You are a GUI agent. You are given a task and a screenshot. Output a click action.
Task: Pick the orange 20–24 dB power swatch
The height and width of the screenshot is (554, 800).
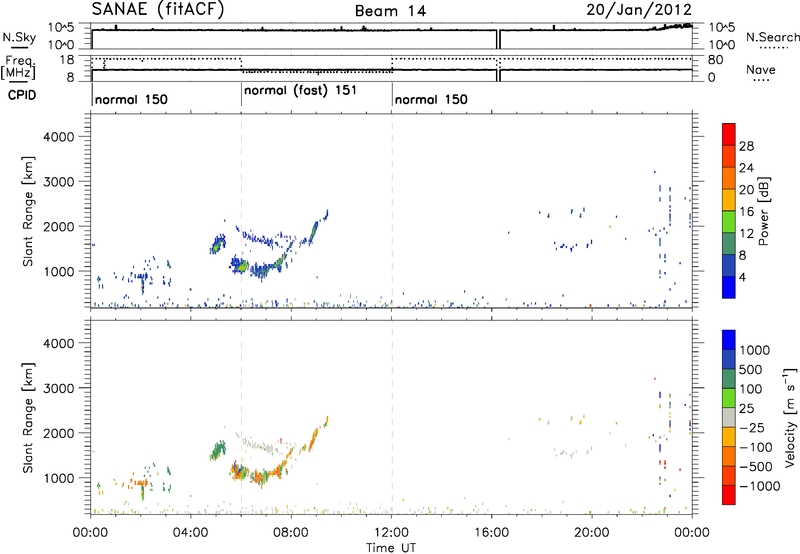pyautogui.click(x=729, y=178)
